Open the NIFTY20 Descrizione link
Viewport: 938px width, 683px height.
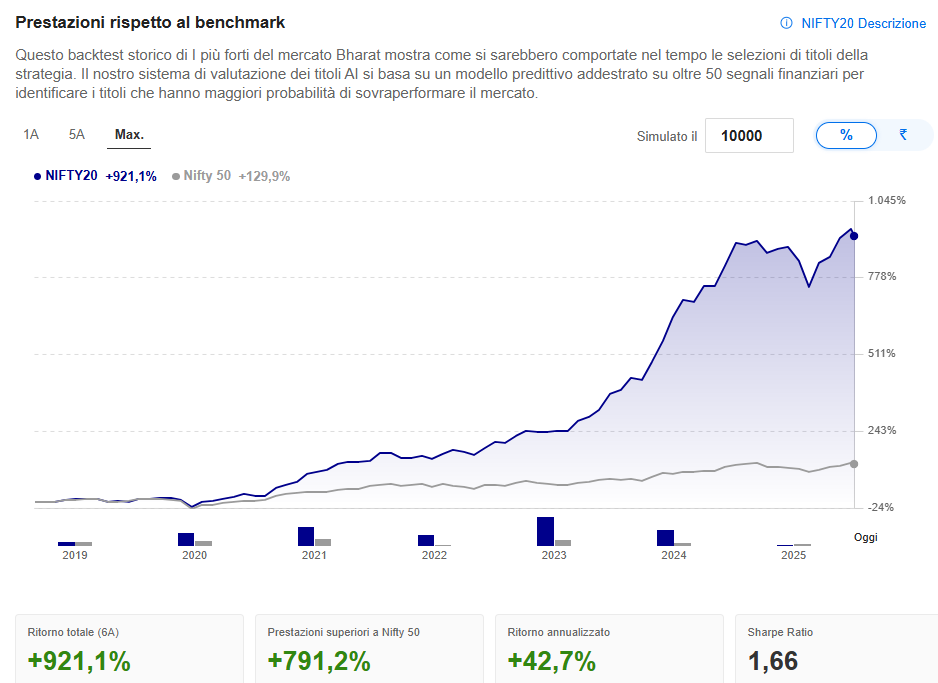point(863,23)
